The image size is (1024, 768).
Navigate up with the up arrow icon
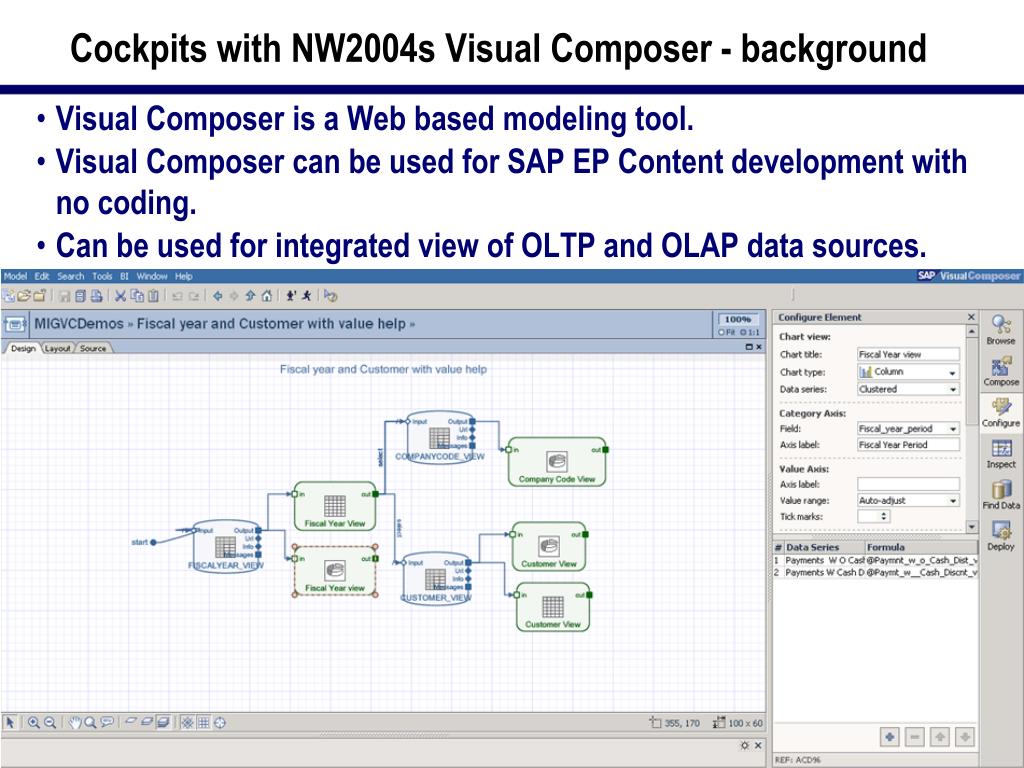pyautogui.click(x=250, y=296)
